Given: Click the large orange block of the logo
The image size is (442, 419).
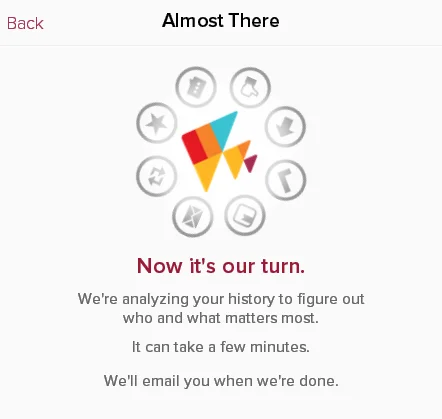Looking at the screenshot, I should (x=208, y=140).
